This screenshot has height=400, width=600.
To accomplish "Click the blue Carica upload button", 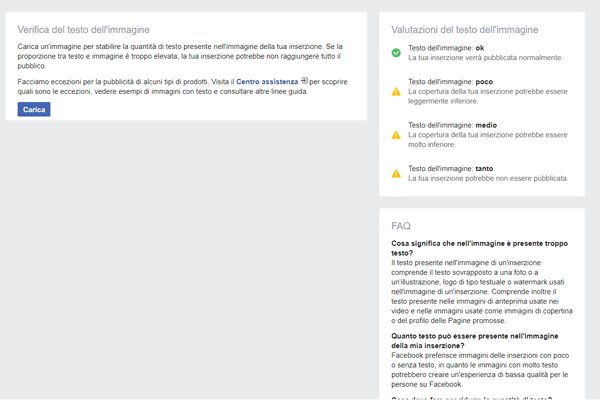I will (34, 109).
